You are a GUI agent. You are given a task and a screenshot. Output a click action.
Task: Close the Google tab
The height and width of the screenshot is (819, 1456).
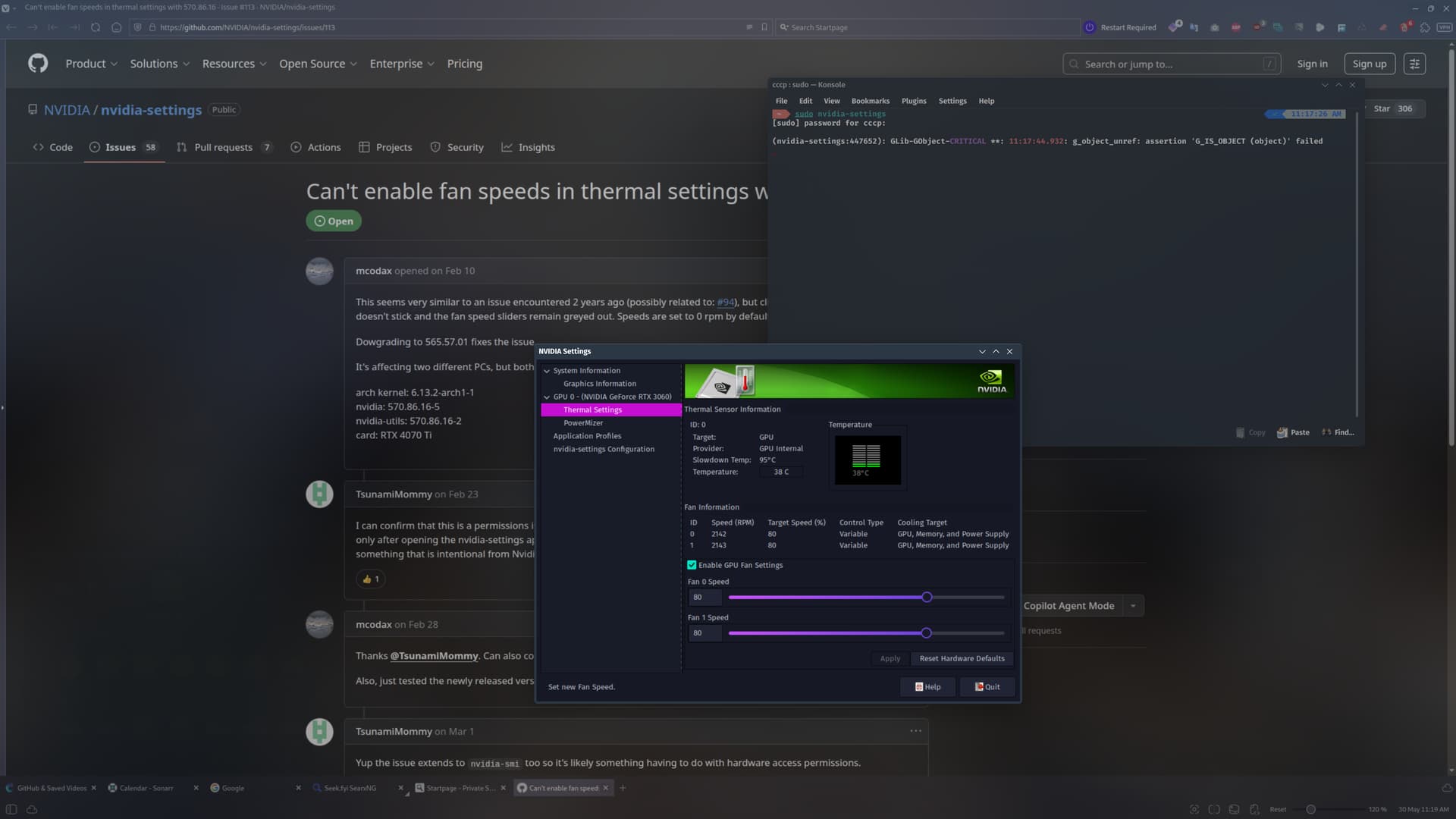pyautogui.click(x=298, y=788)
